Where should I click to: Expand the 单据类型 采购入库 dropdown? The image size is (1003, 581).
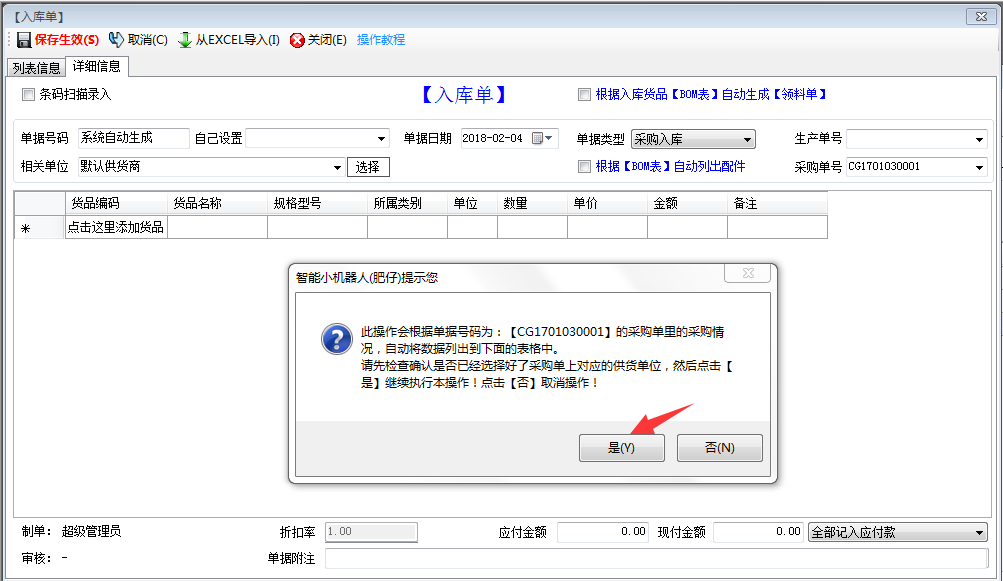[747, 140]
